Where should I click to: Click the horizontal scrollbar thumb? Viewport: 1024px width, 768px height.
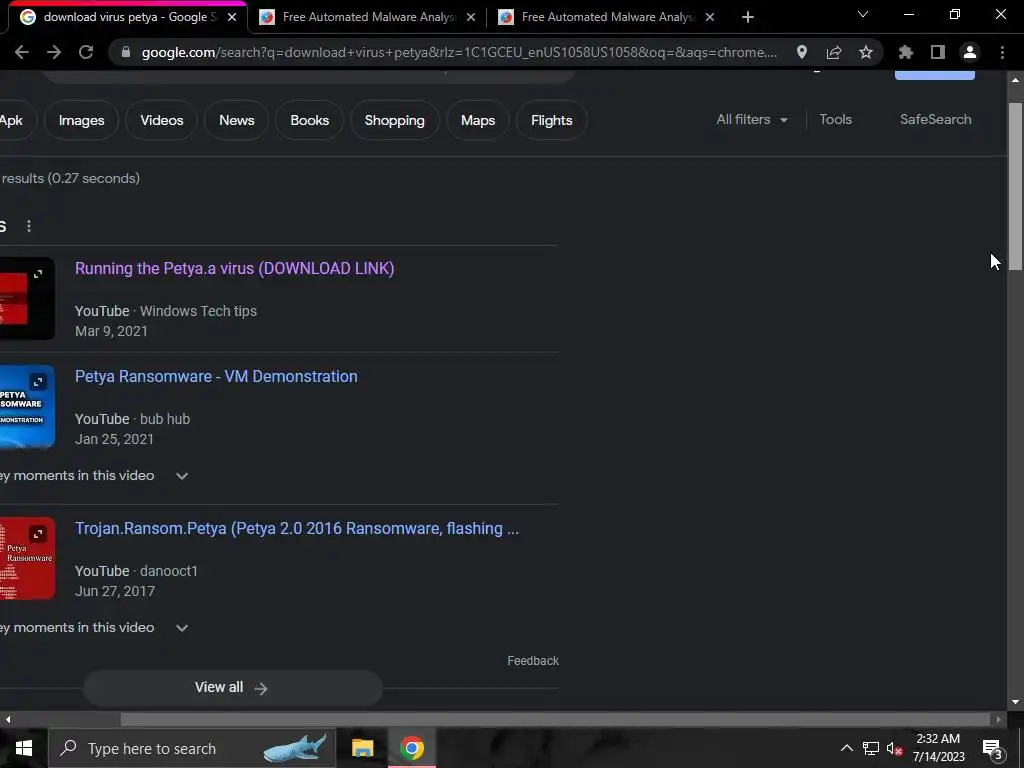click(x=555, y=720)
